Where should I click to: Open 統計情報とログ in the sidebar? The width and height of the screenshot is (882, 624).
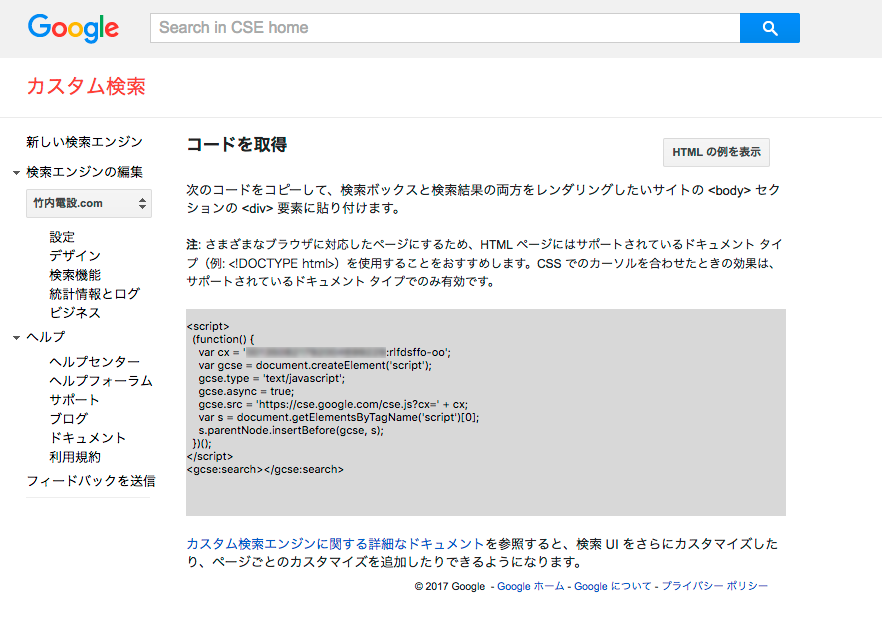click(94, 294)
